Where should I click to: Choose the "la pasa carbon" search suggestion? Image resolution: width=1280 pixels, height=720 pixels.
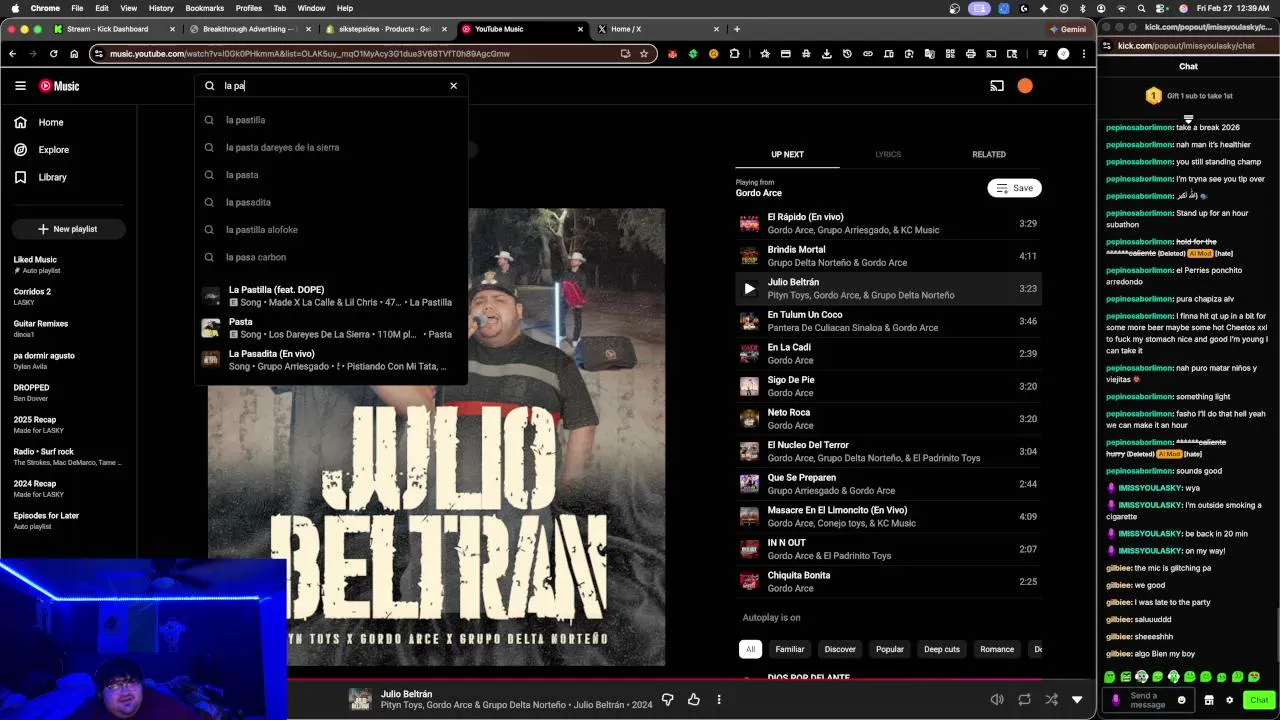(x=330, y=257)
